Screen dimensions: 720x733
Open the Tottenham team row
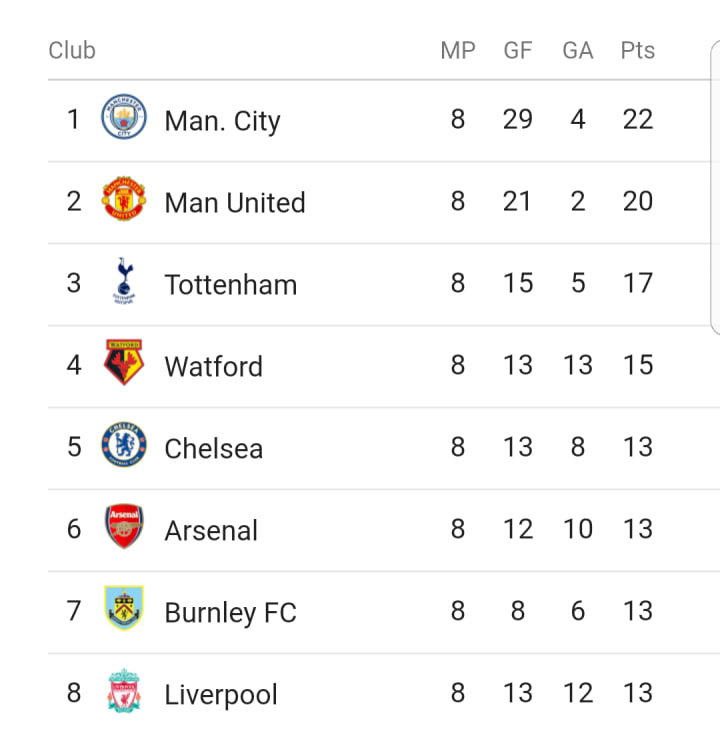(x=384, y=284)
